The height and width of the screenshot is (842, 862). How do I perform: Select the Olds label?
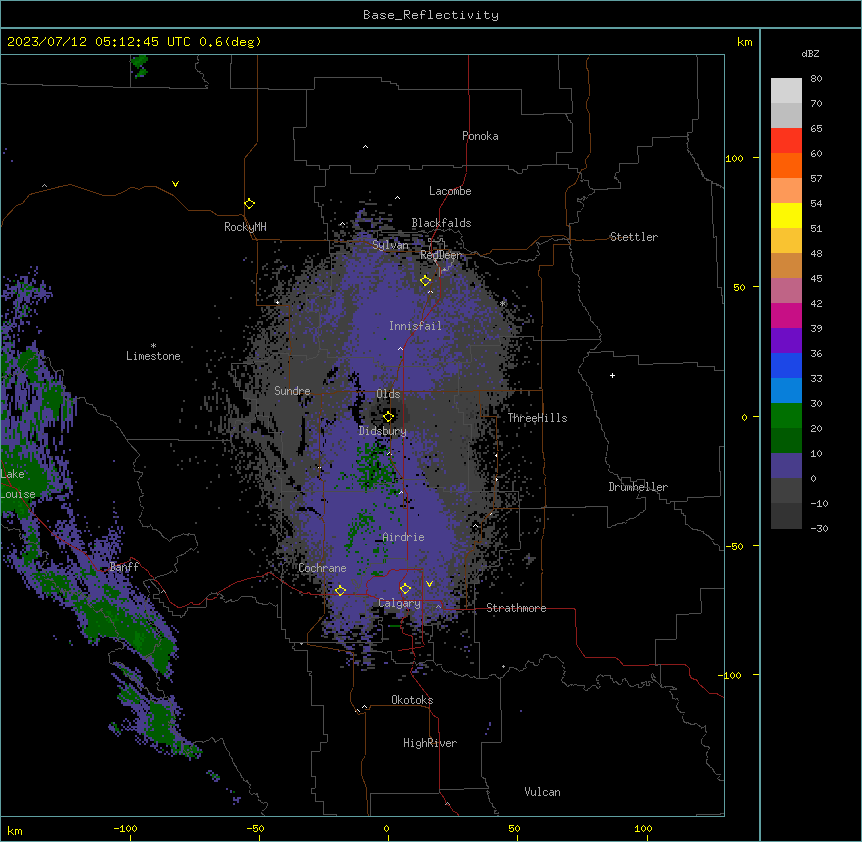click(x=388, y=394)
